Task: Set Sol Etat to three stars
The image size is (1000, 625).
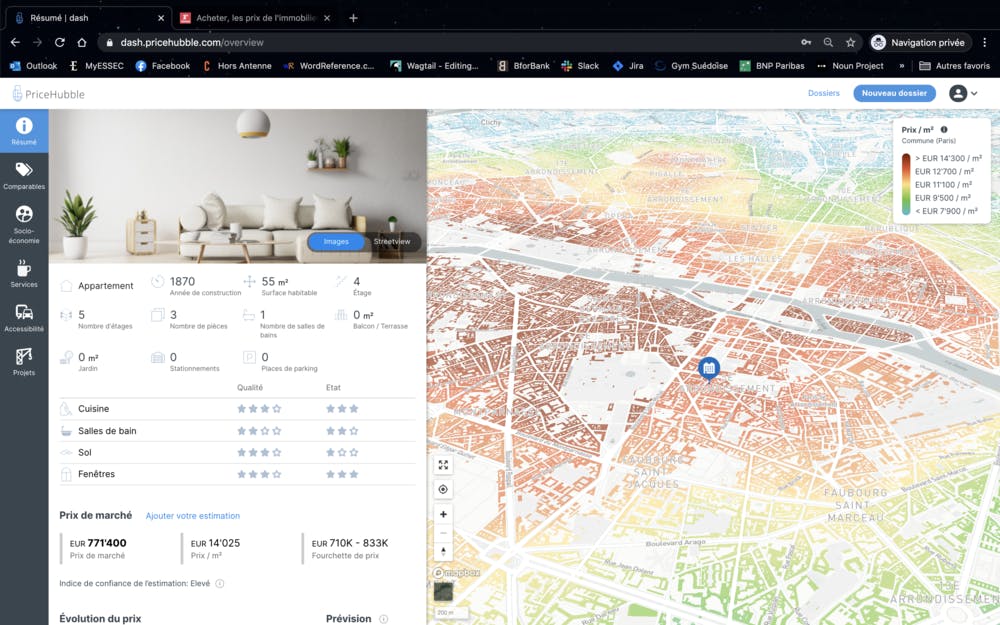Action: pyautogui.click(x=354, y=453)
